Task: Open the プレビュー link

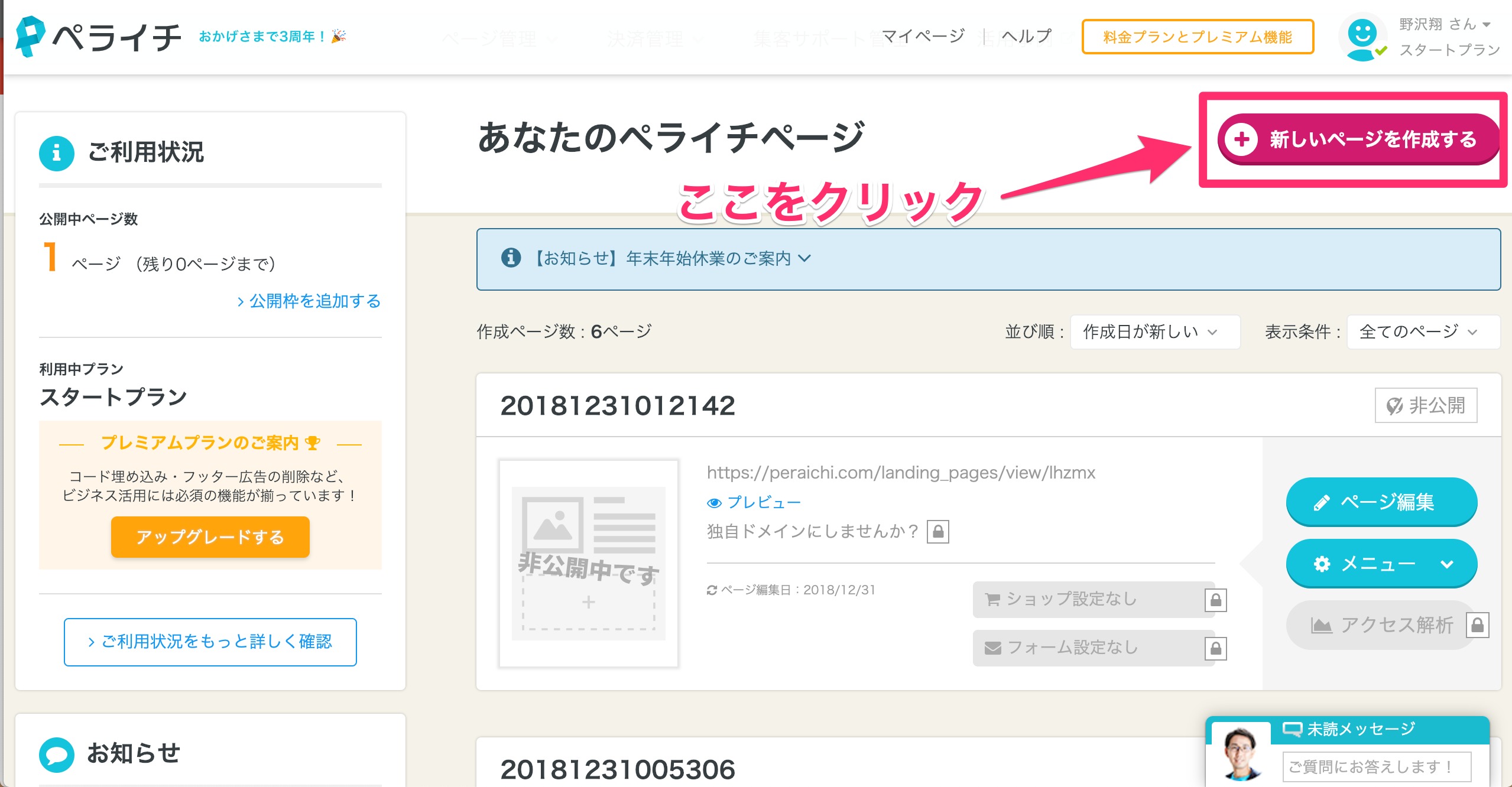Action: click(x=763, y=502)
